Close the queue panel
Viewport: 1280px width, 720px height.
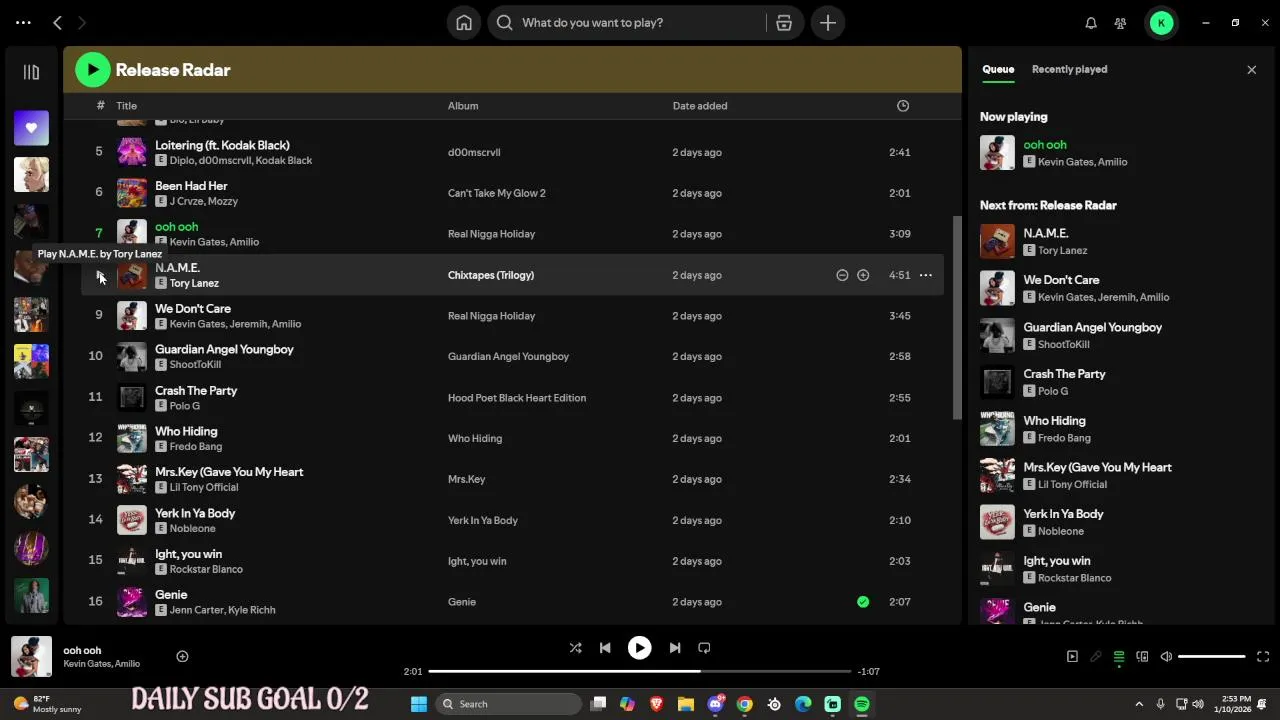[1251, 70]
